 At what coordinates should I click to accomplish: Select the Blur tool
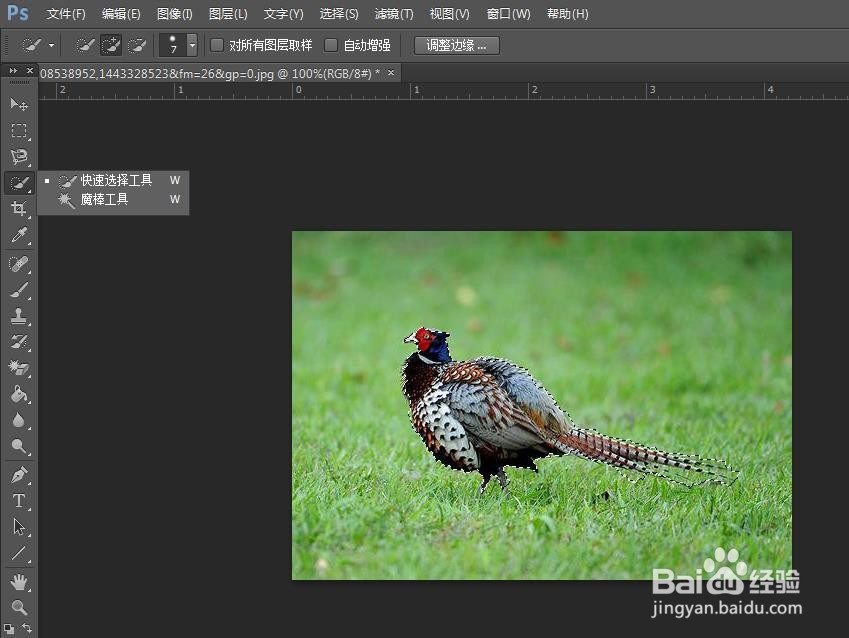[x=19, y=420]
